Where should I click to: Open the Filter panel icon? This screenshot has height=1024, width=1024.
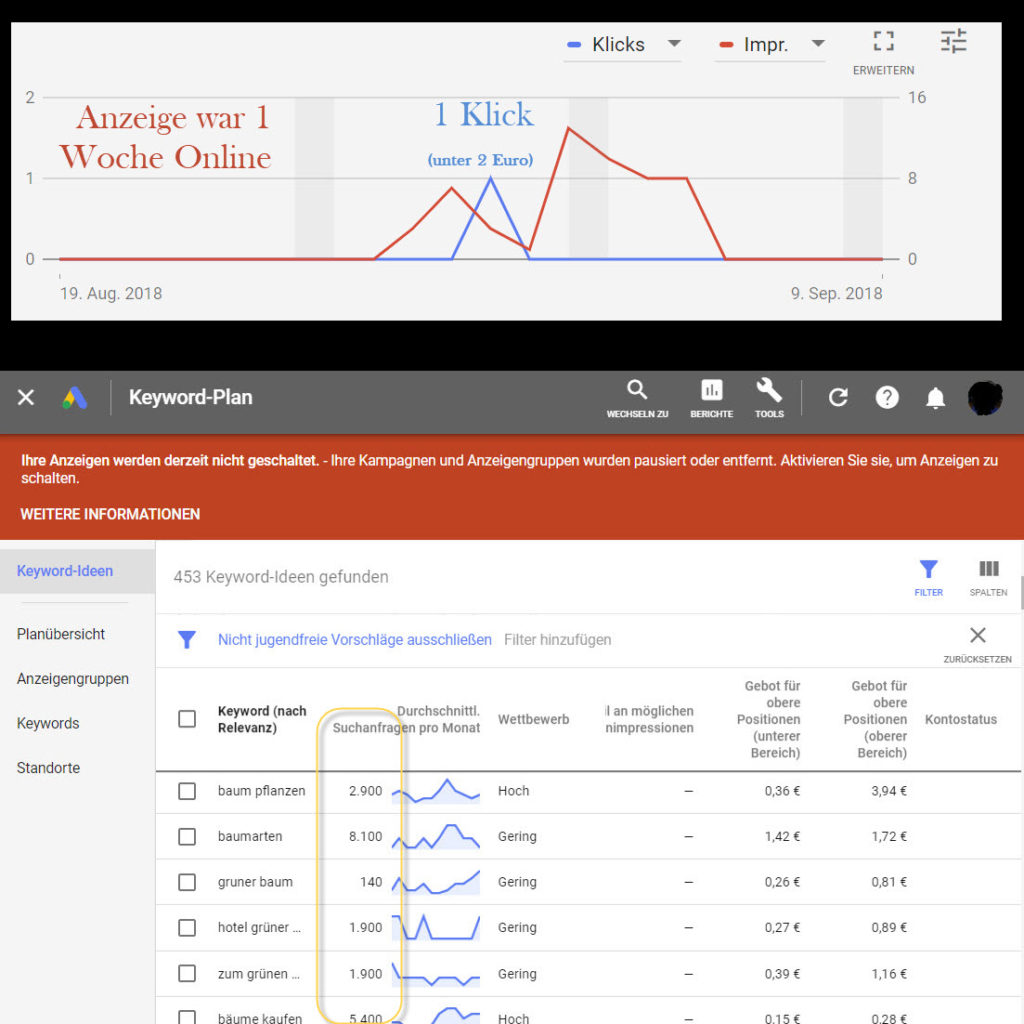click(928, 566)
